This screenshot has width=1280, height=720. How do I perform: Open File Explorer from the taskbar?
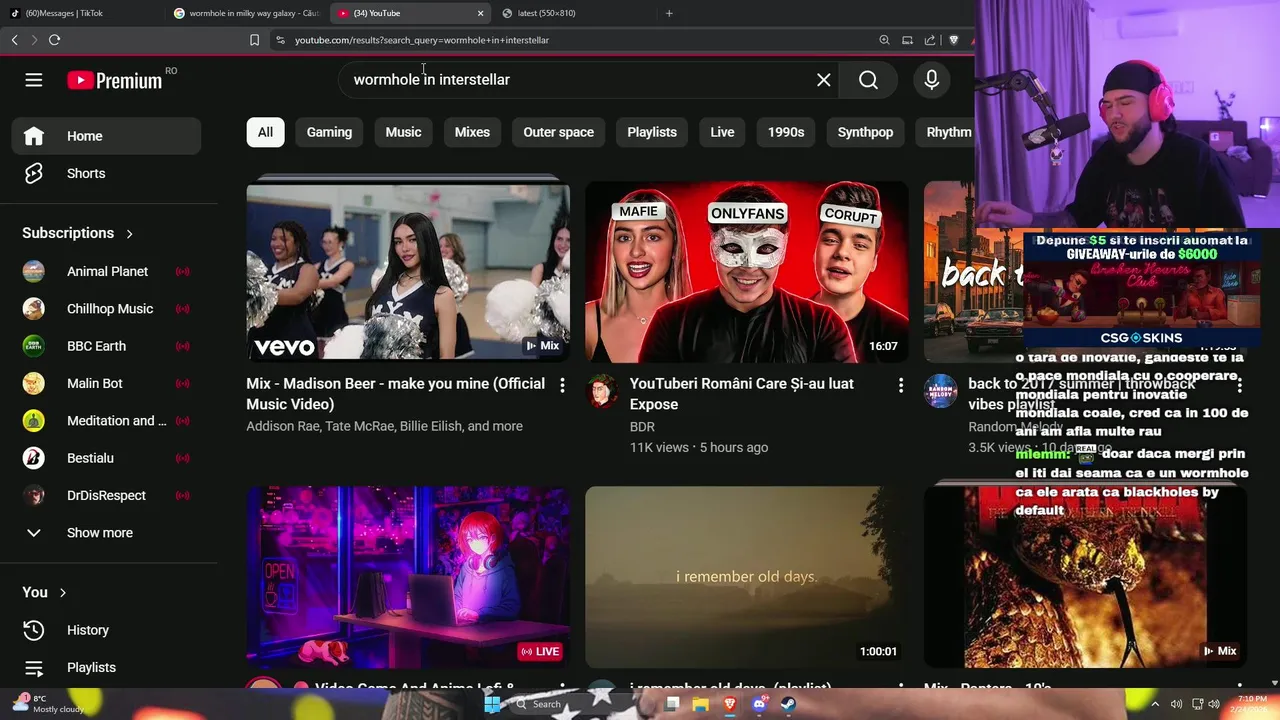(x=701, y=704)
